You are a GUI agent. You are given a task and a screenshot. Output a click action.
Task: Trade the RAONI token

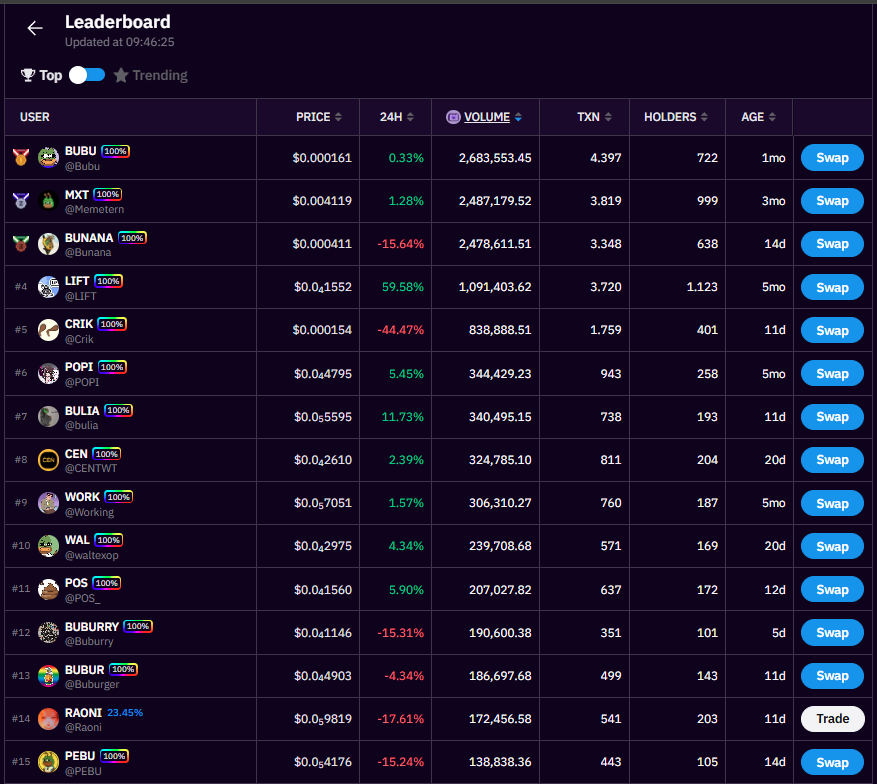(832, 719)
